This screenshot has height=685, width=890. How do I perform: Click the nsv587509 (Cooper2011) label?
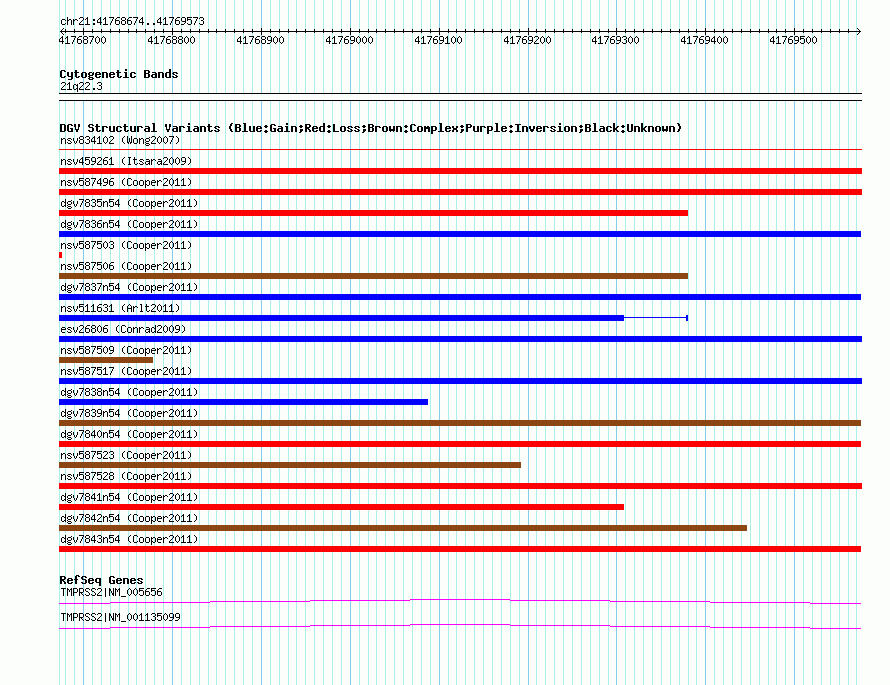tap(126, 350)
